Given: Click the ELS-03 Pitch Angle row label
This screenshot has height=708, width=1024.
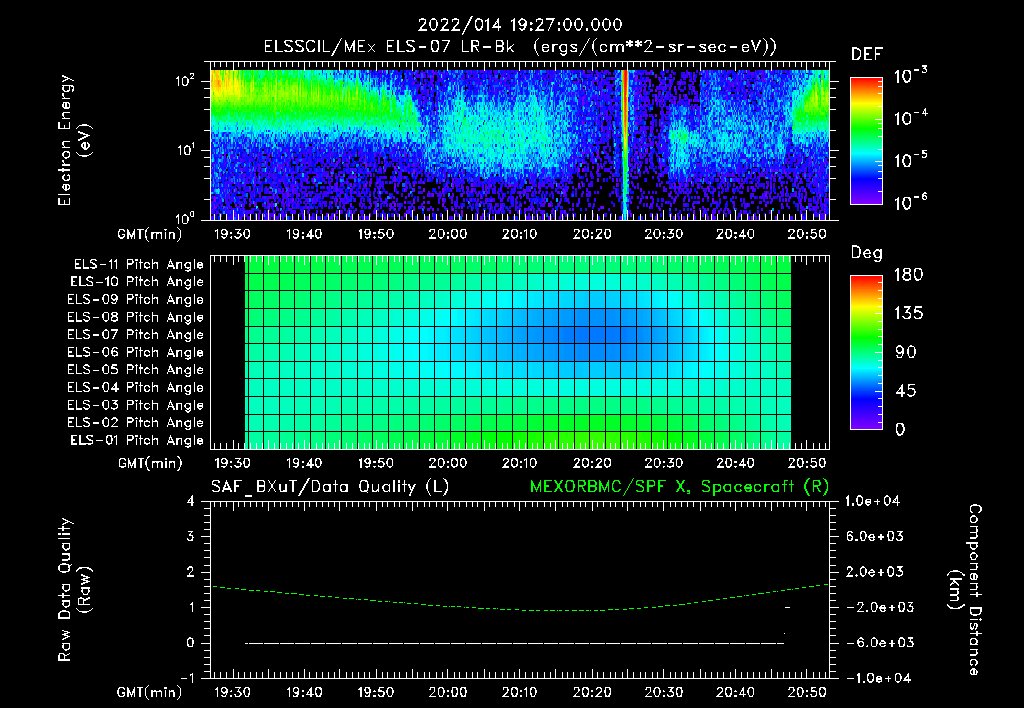Looking at the screenshot, I should click(x=136, y=405).
